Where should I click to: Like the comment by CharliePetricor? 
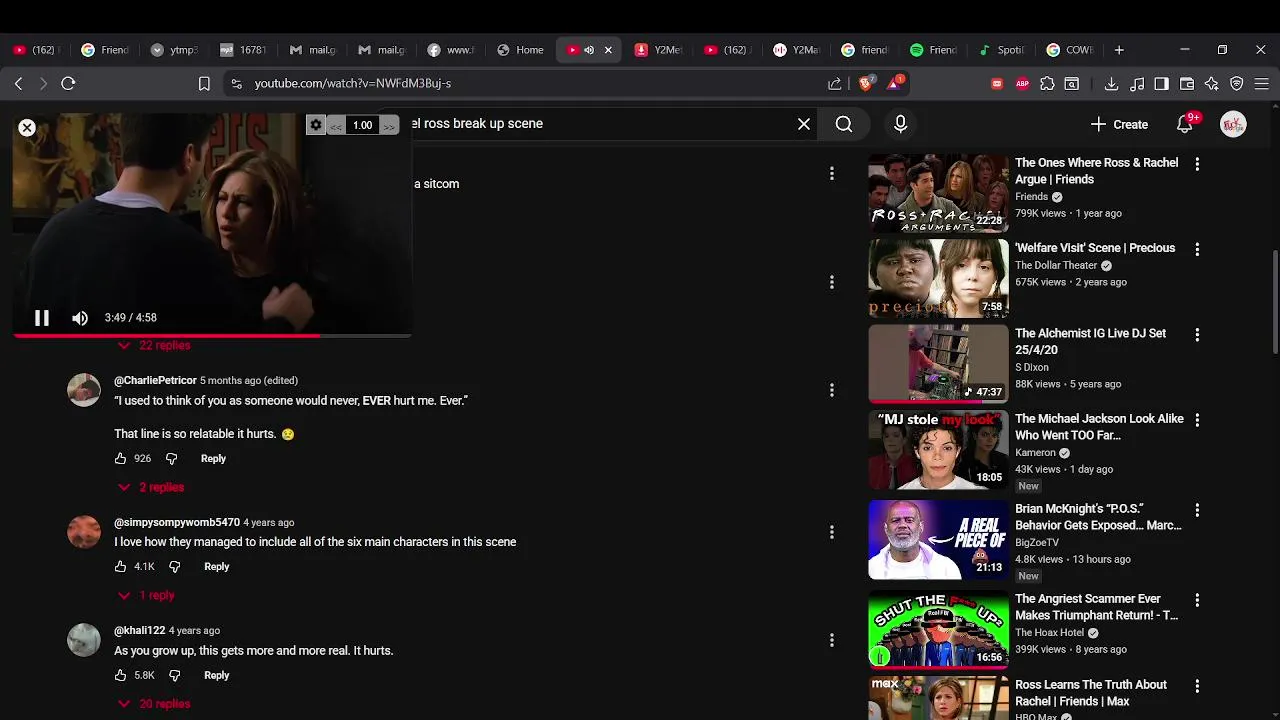pyautogui.click(x=120, y=459)
